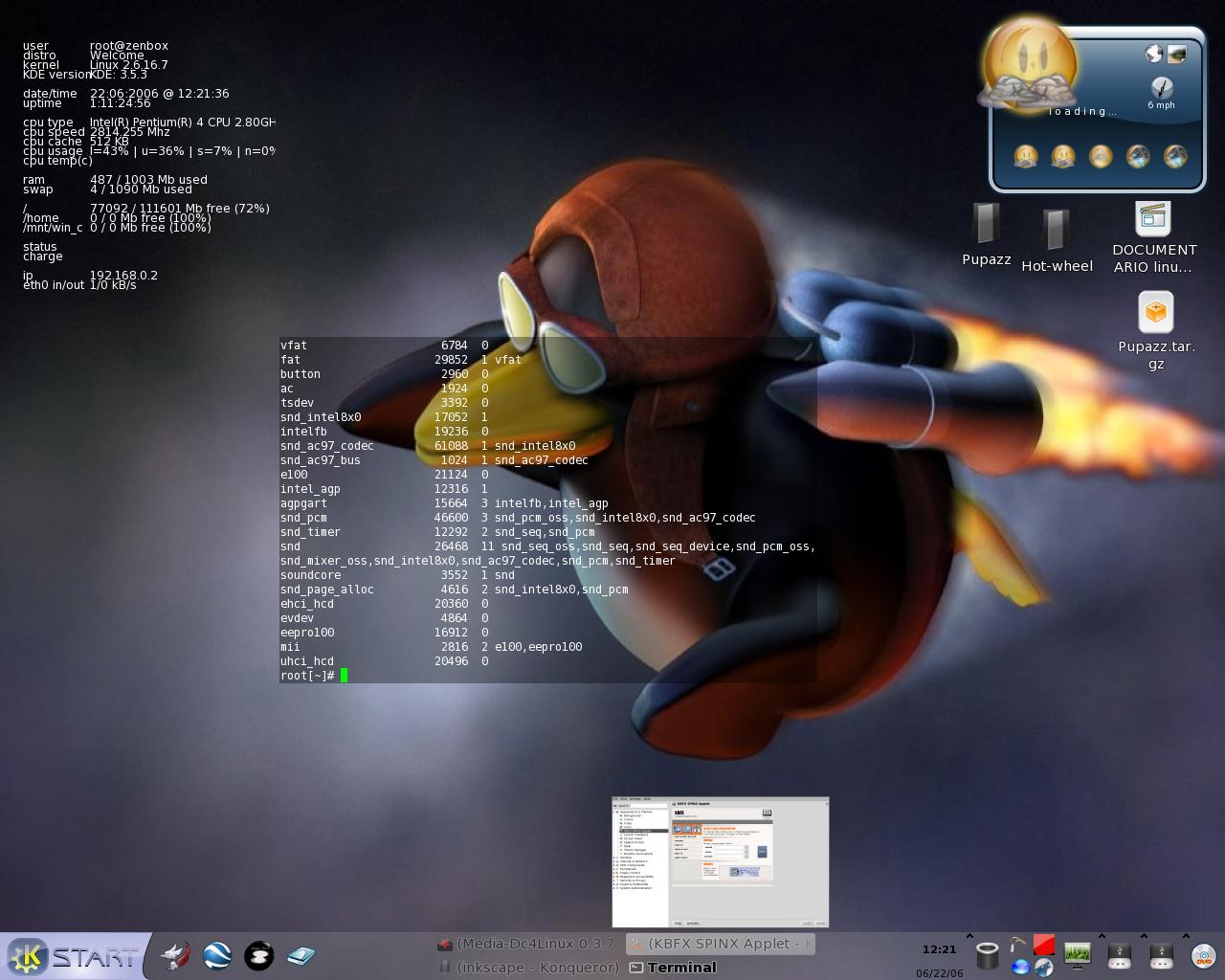
Task: Select the first forecast day icon
Action: [1026, 156]
